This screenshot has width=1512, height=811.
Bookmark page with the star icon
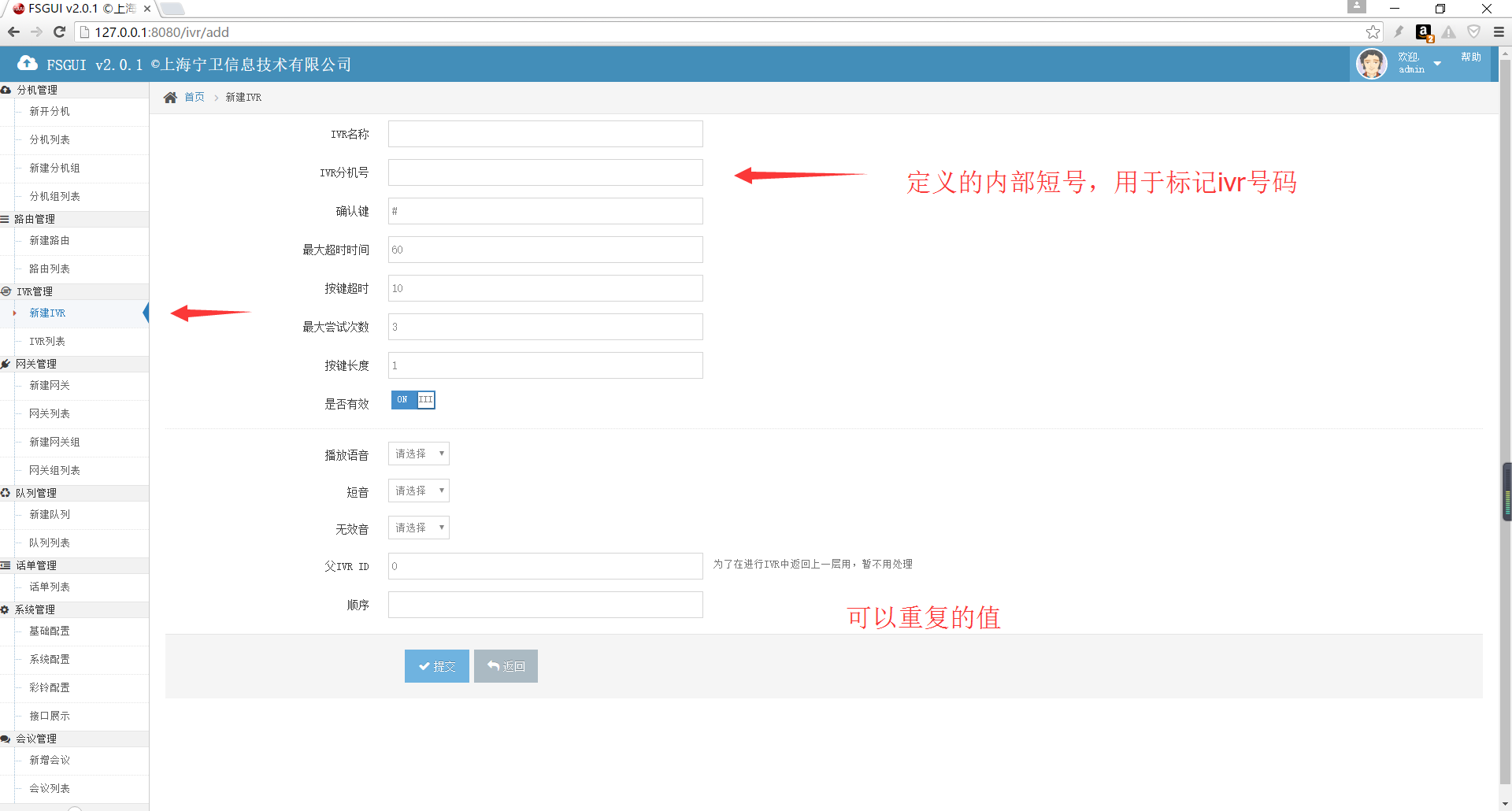(x=1373, y=32)
